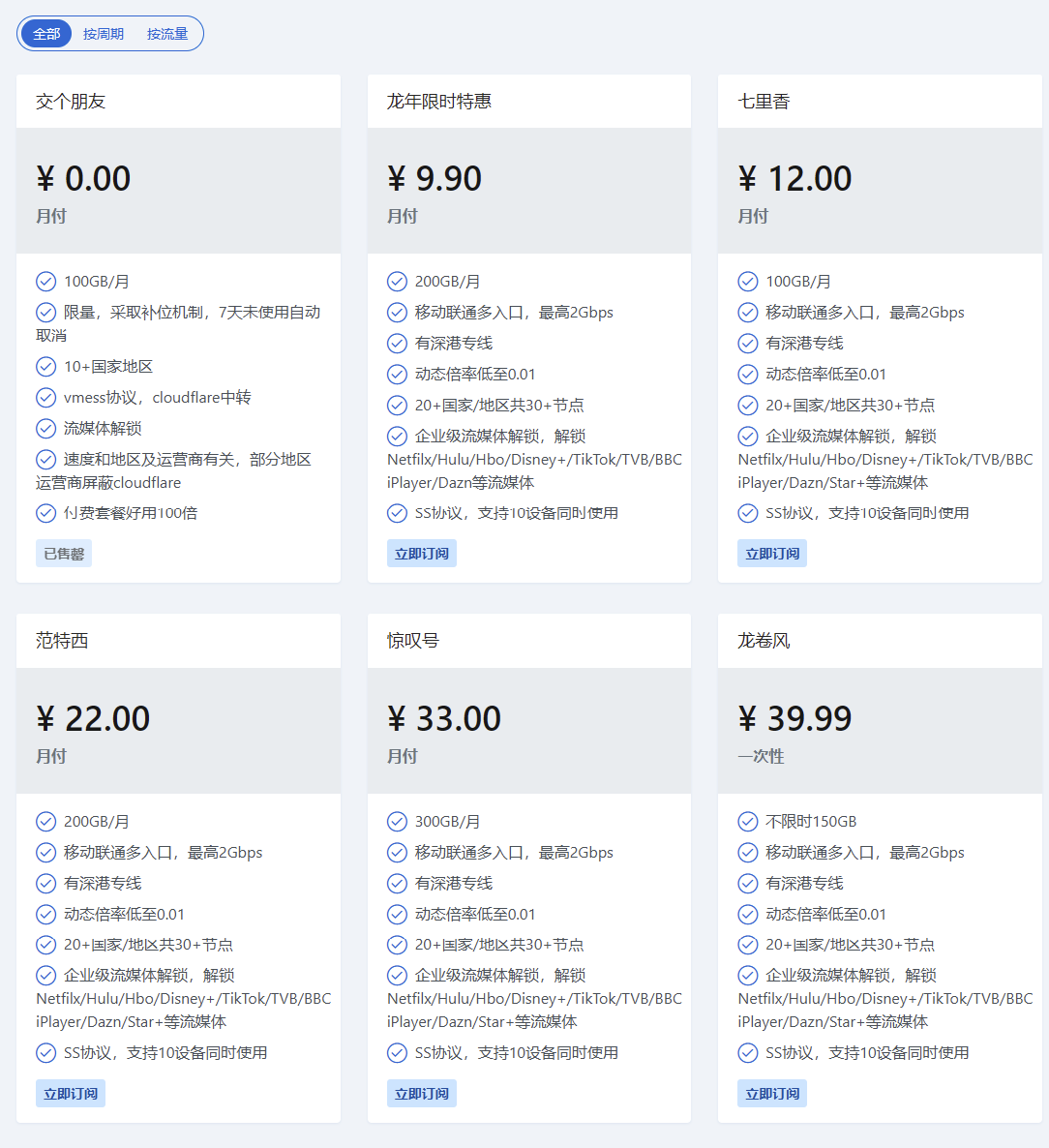Click the 范特西 plan title
1049x1148 pixels.
pyautogui.click(x=62, y=641)
